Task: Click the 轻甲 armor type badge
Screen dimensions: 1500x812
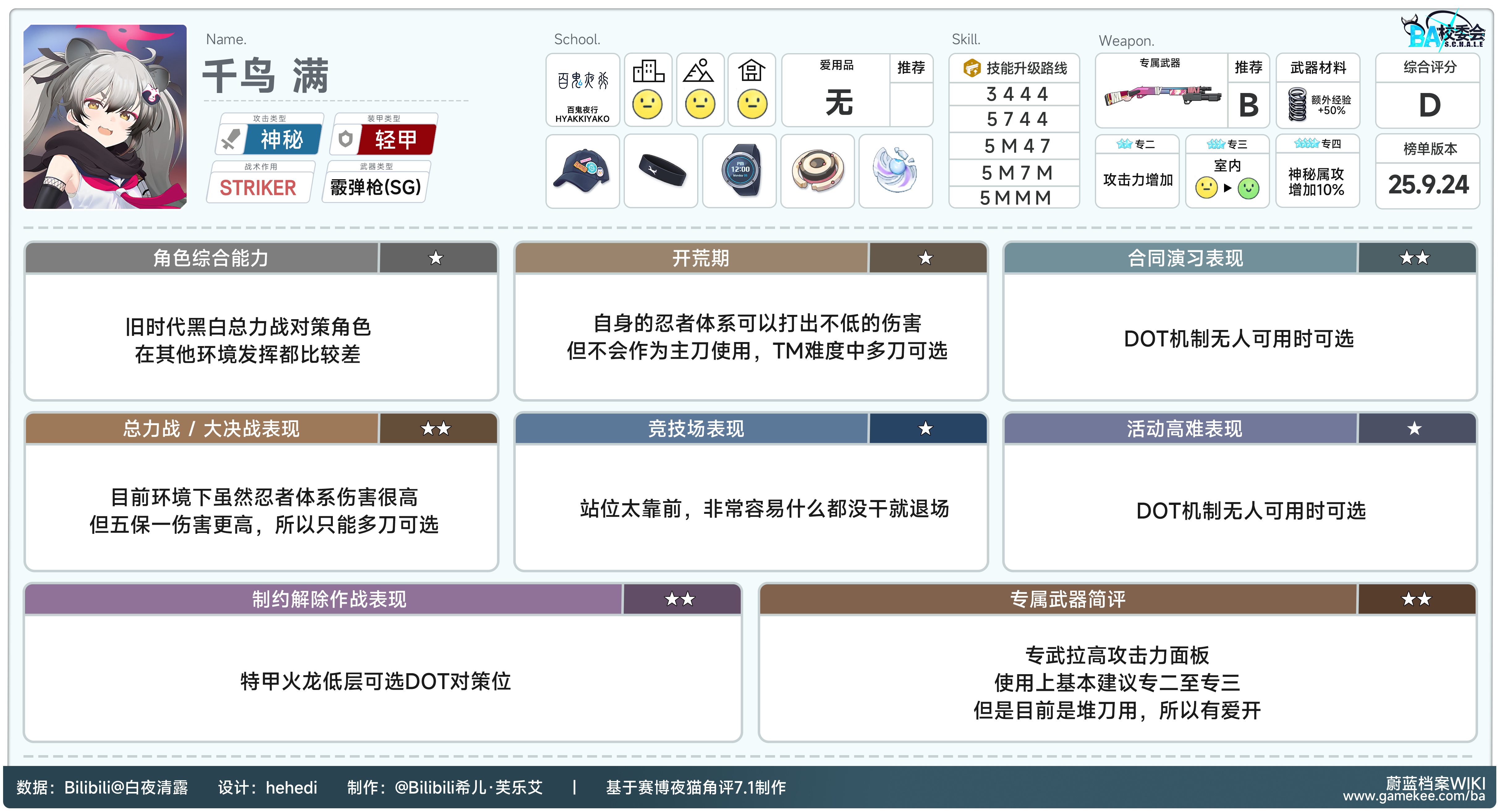Action: click(396, 140)
